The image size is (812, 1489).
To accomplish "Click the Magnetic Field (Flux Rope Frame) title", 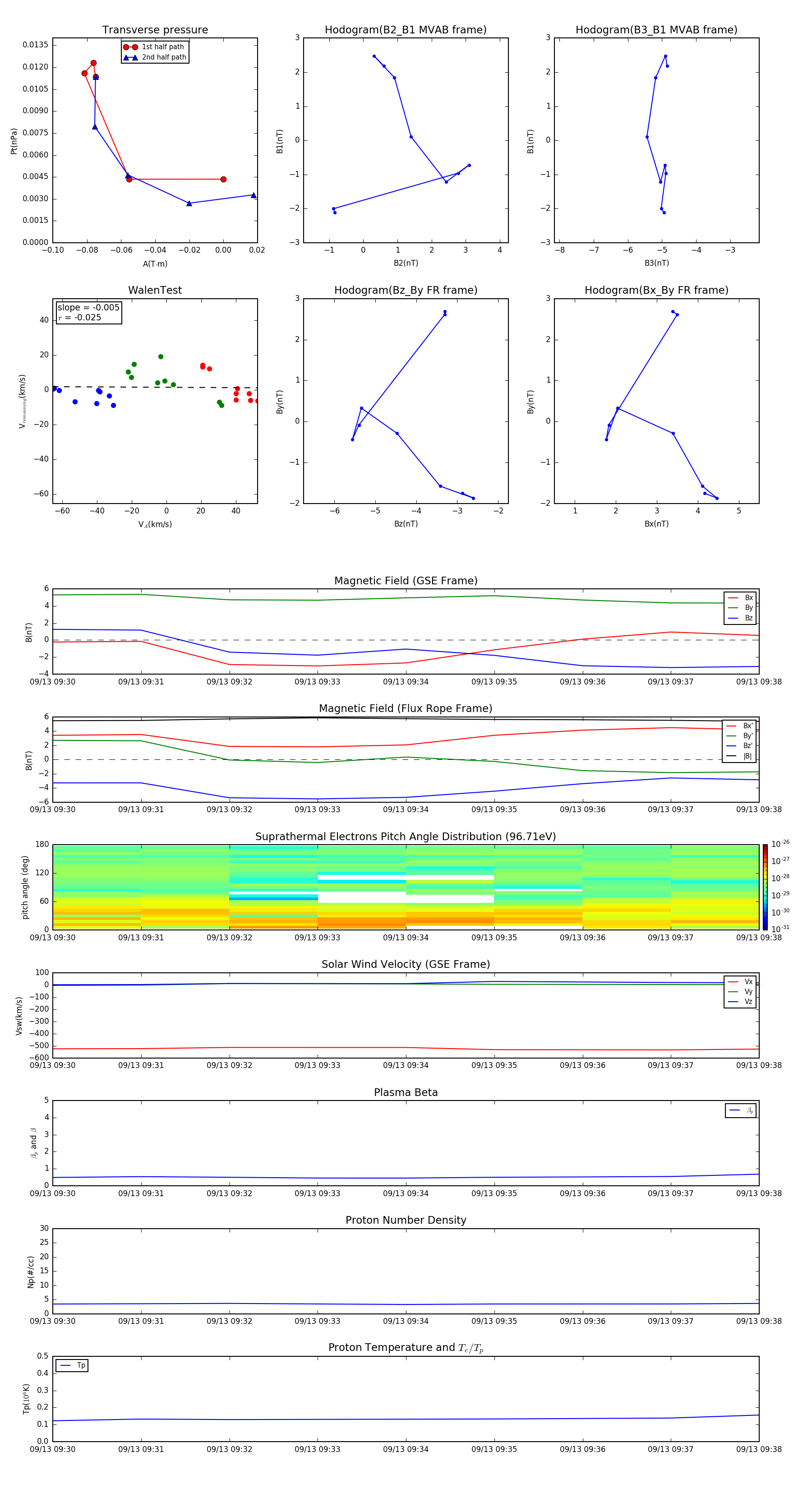I will (406, 709).
